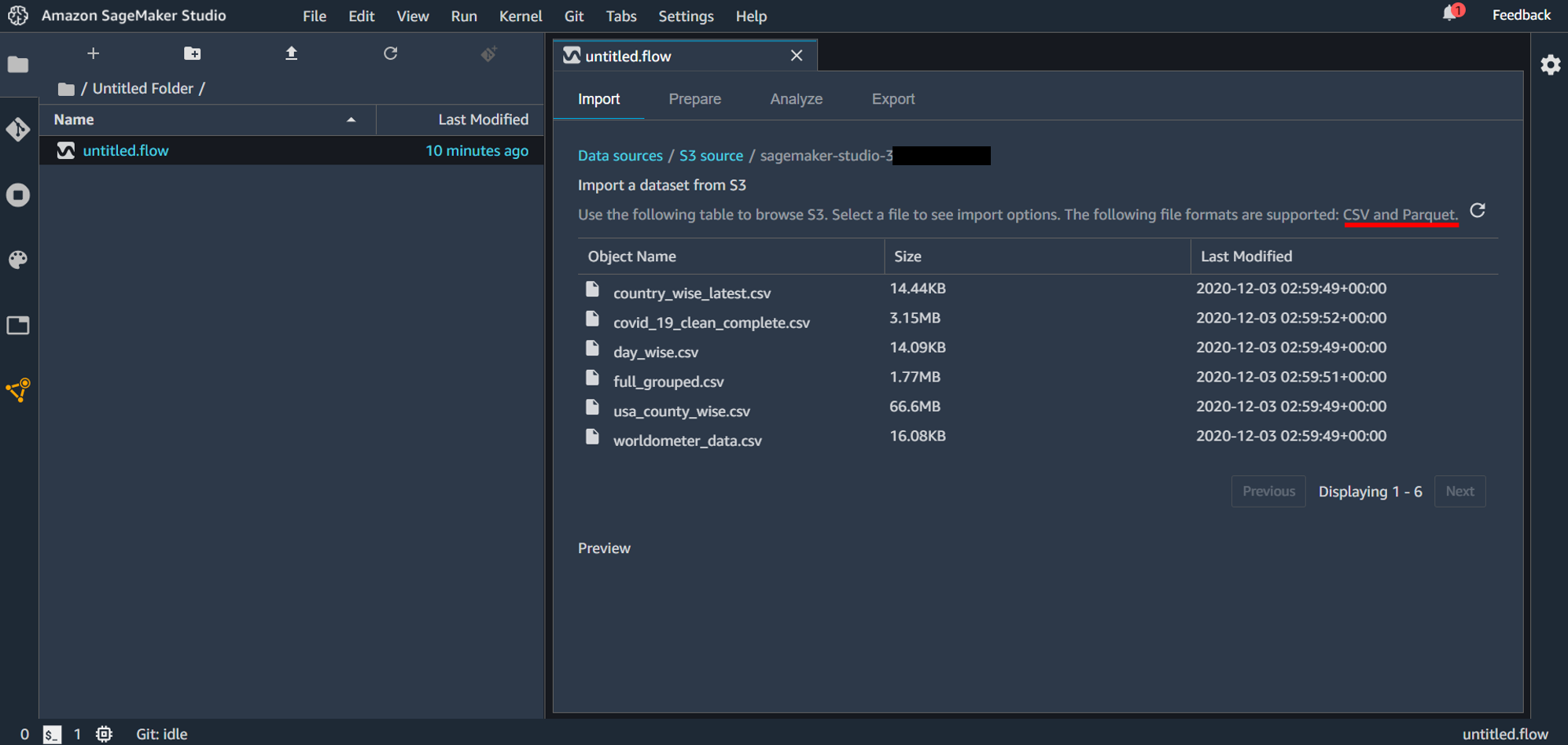
Task: Open the Run menu
Action: click(464, 16)
